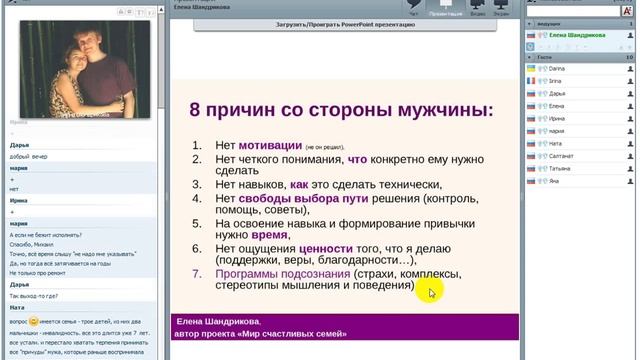Click the Russian flag next to Татьяна

[531, 169]
